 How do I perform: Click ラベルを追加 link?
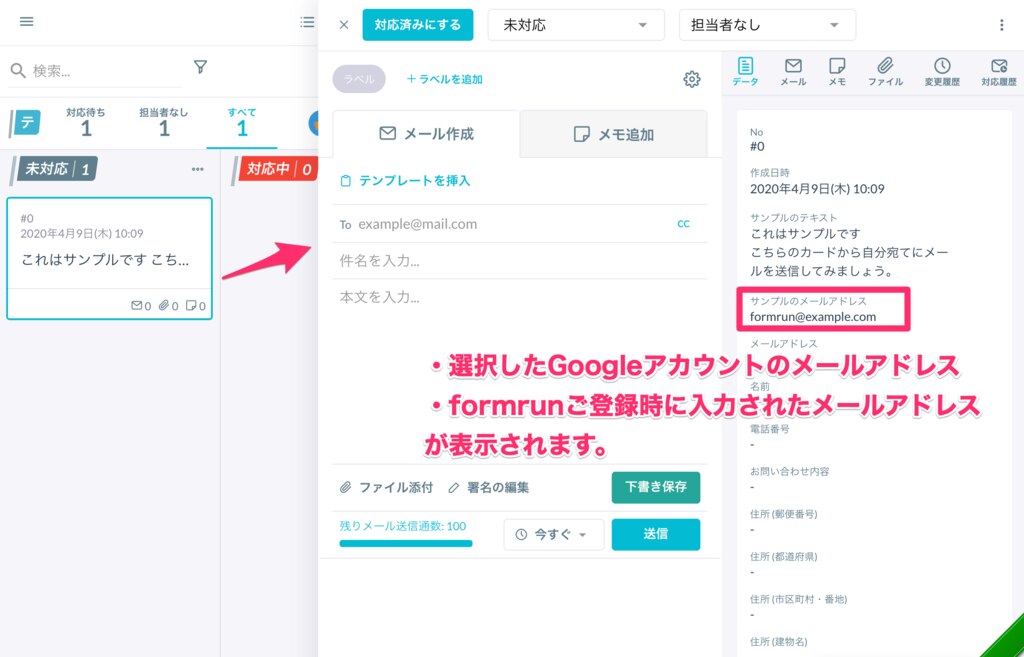tap(444, 79)
